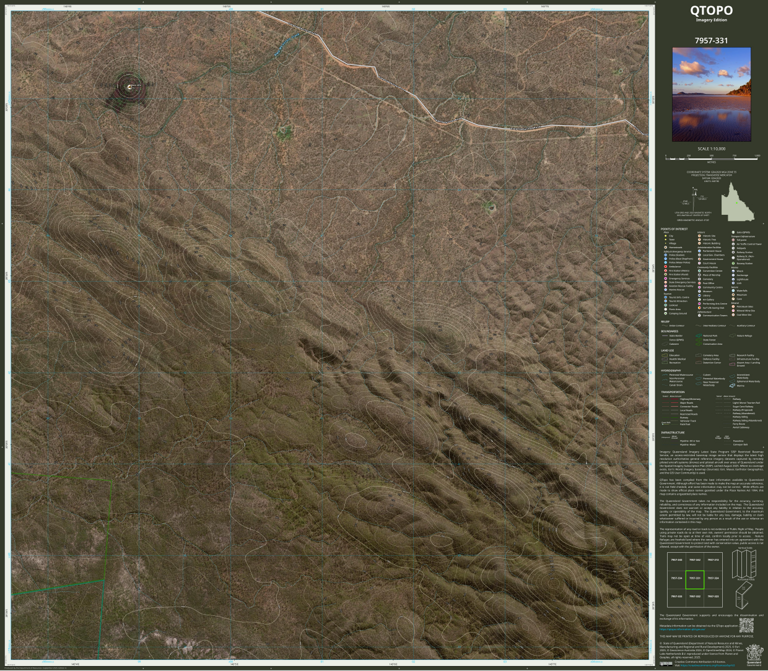Click the Nature Refuge boundary symbol
Image resolution: width=768 pixels, height=671 pixels.
point(732,336)
